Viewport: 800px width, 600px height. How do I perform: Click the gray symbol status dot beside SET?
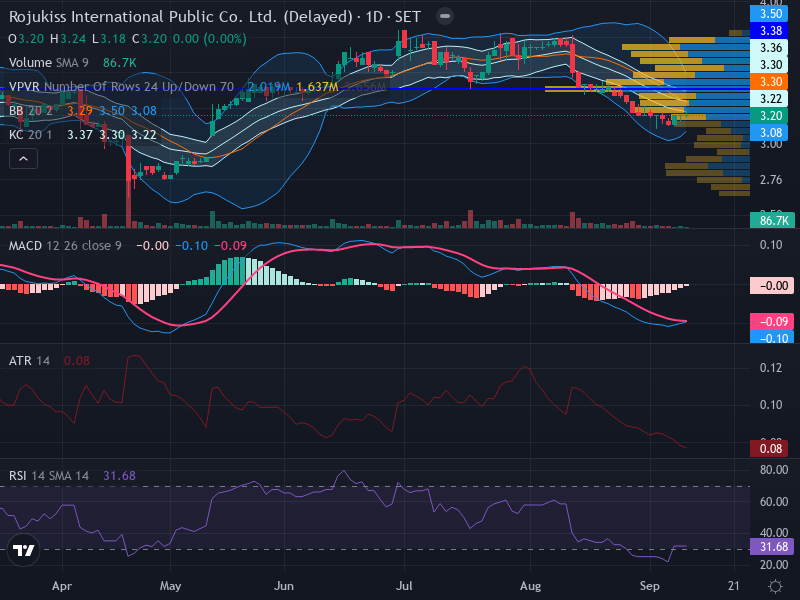click(445, 16)
